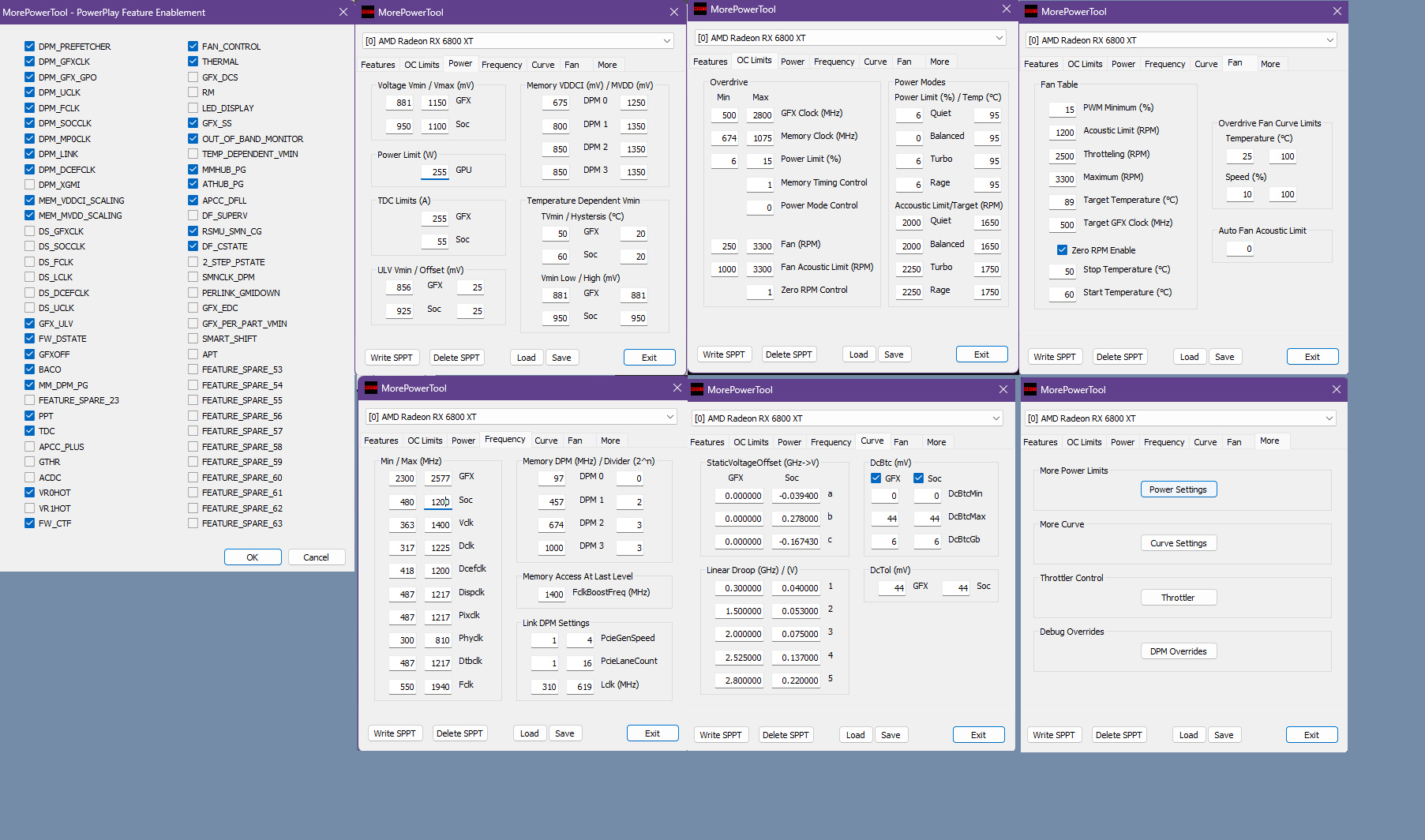Click the FclkBoostFreq (MHz) input field
This screenshot has width=1425, height=840.
tap(552, 594)
